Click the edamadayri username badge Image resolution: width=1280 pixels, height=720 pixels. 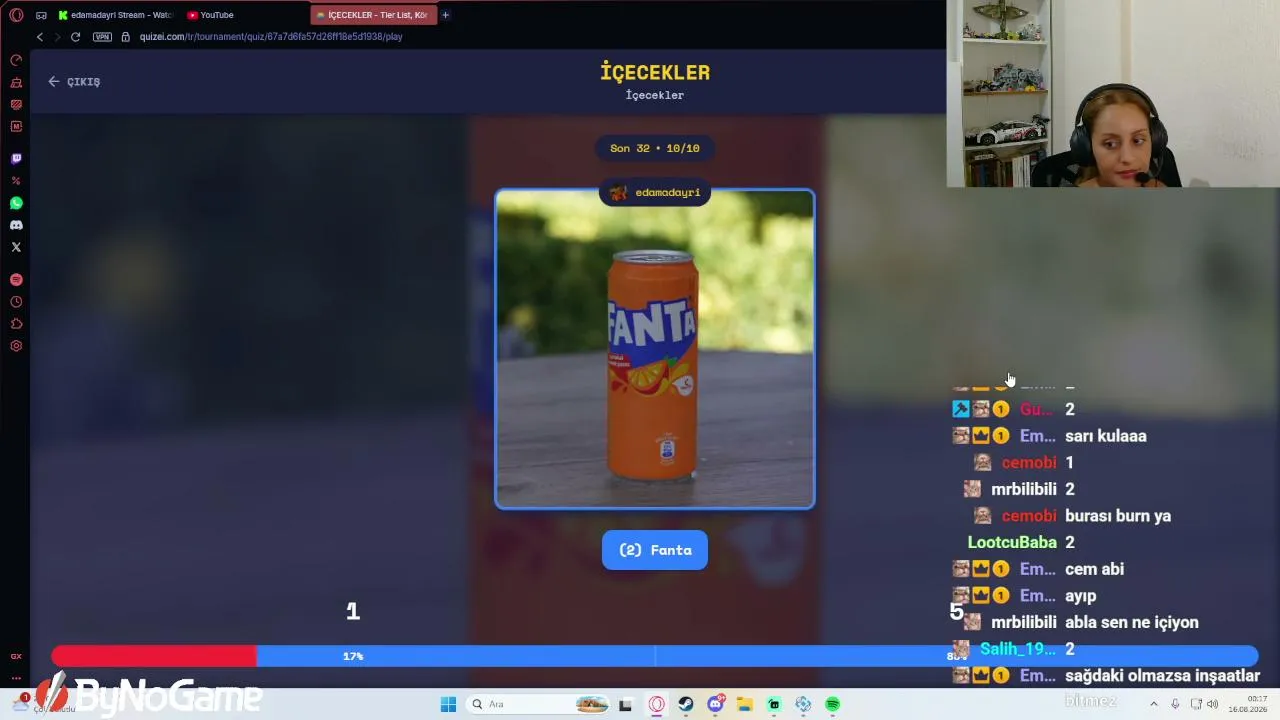[655, 192]
